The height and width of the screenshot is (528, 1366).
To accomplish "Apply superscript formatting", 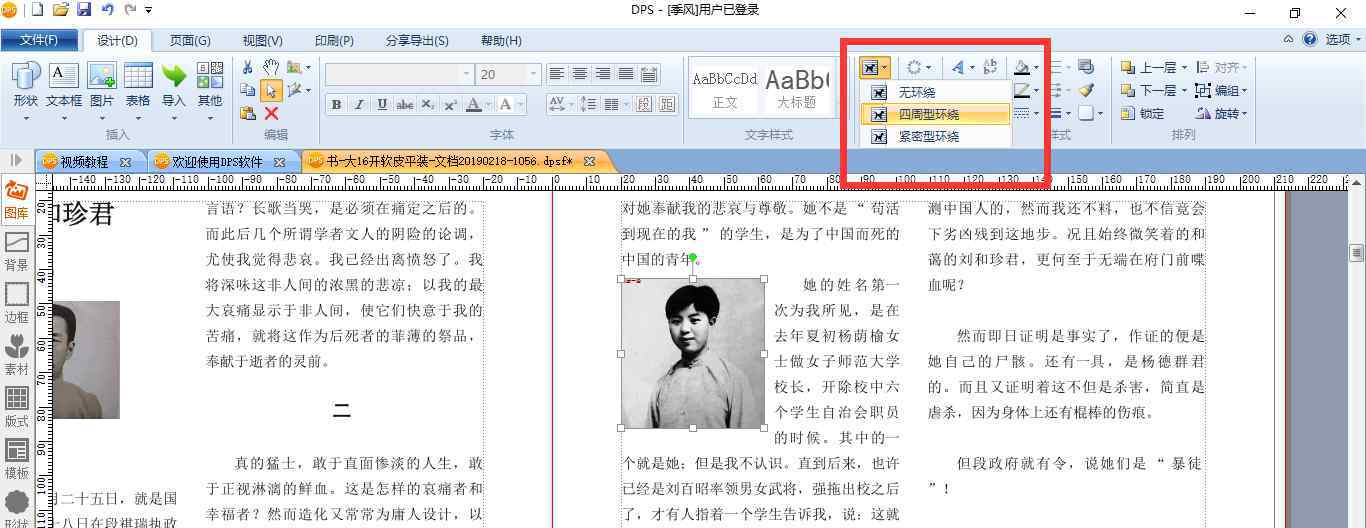I will point(451,105).
